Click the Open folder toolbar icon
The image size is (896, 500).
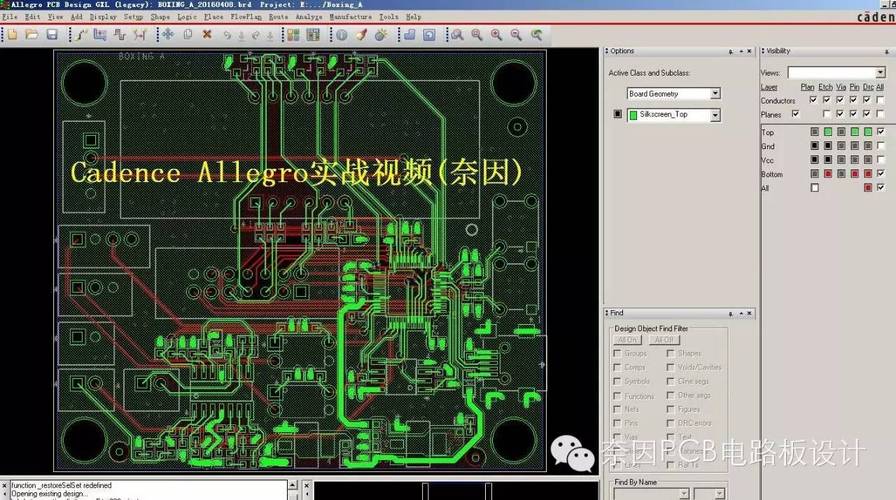(x=32, y=35)
